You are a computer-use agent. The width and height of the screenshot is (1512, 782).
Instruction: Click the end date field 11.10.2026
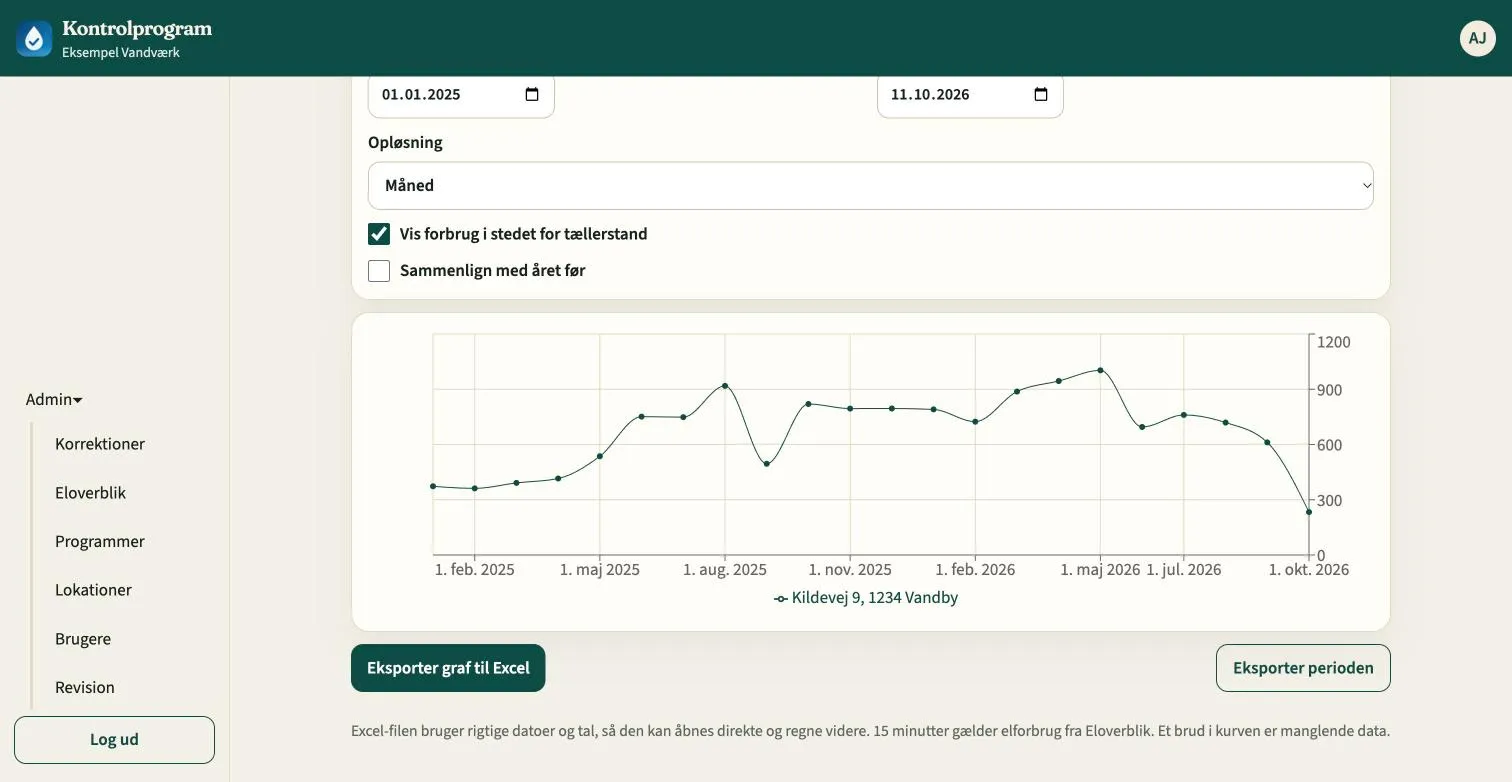pyautogui.click(x=970, y=95)
